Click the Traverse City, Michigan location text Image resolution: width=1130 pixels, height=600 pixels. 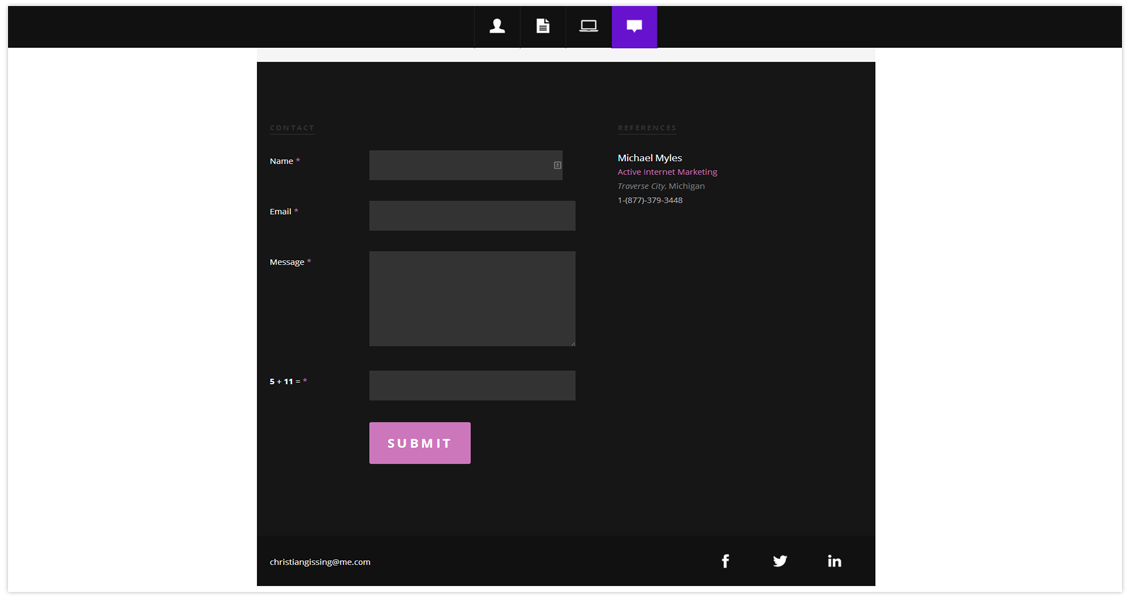coord(661,186)
